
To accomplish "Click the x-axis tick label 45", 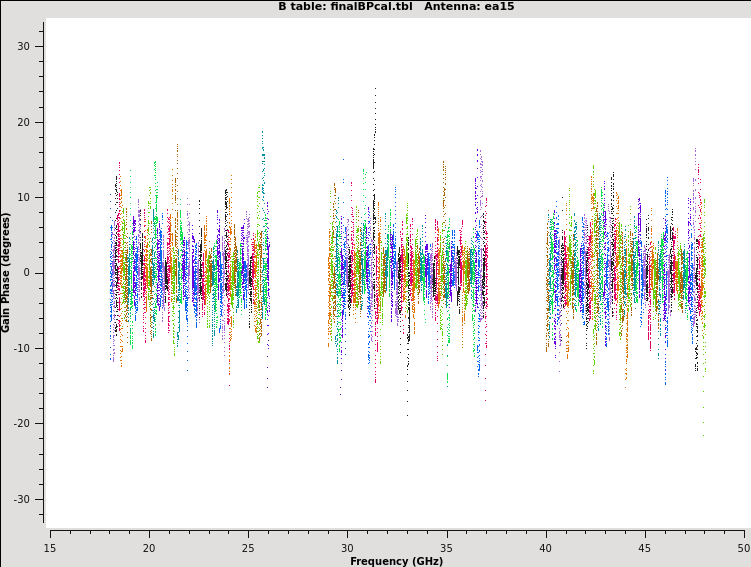I will point(644,547).
